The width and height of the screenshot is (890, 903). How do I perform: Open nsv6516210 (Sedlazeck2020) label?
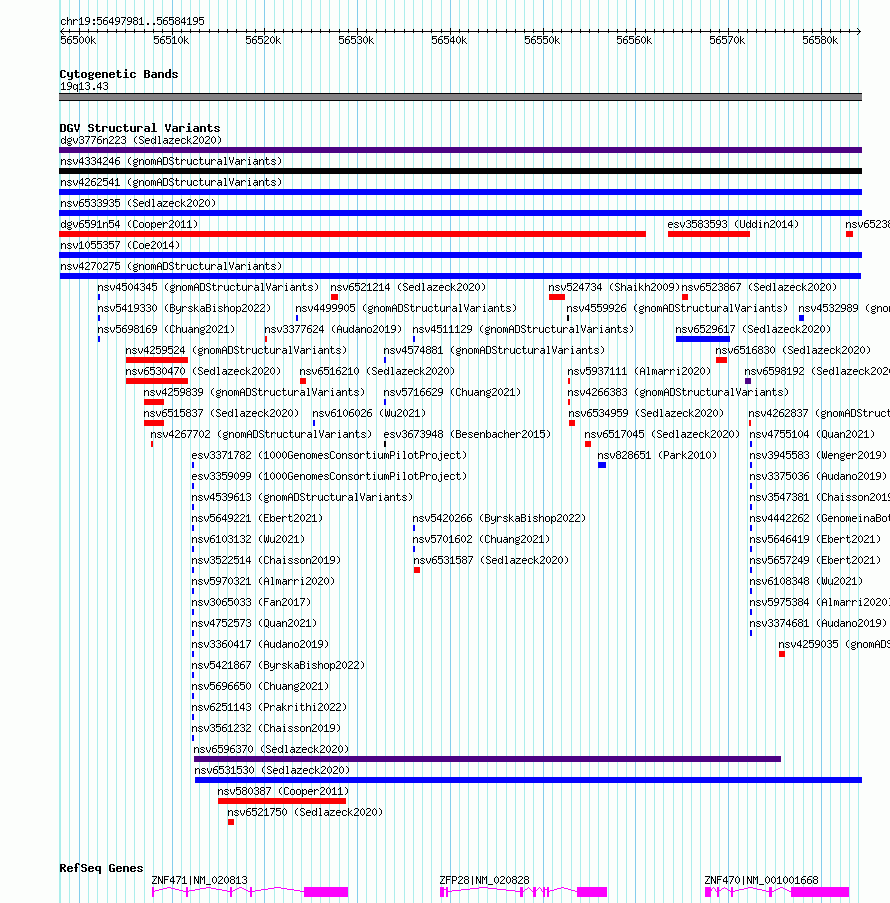[x=377, y=371]
